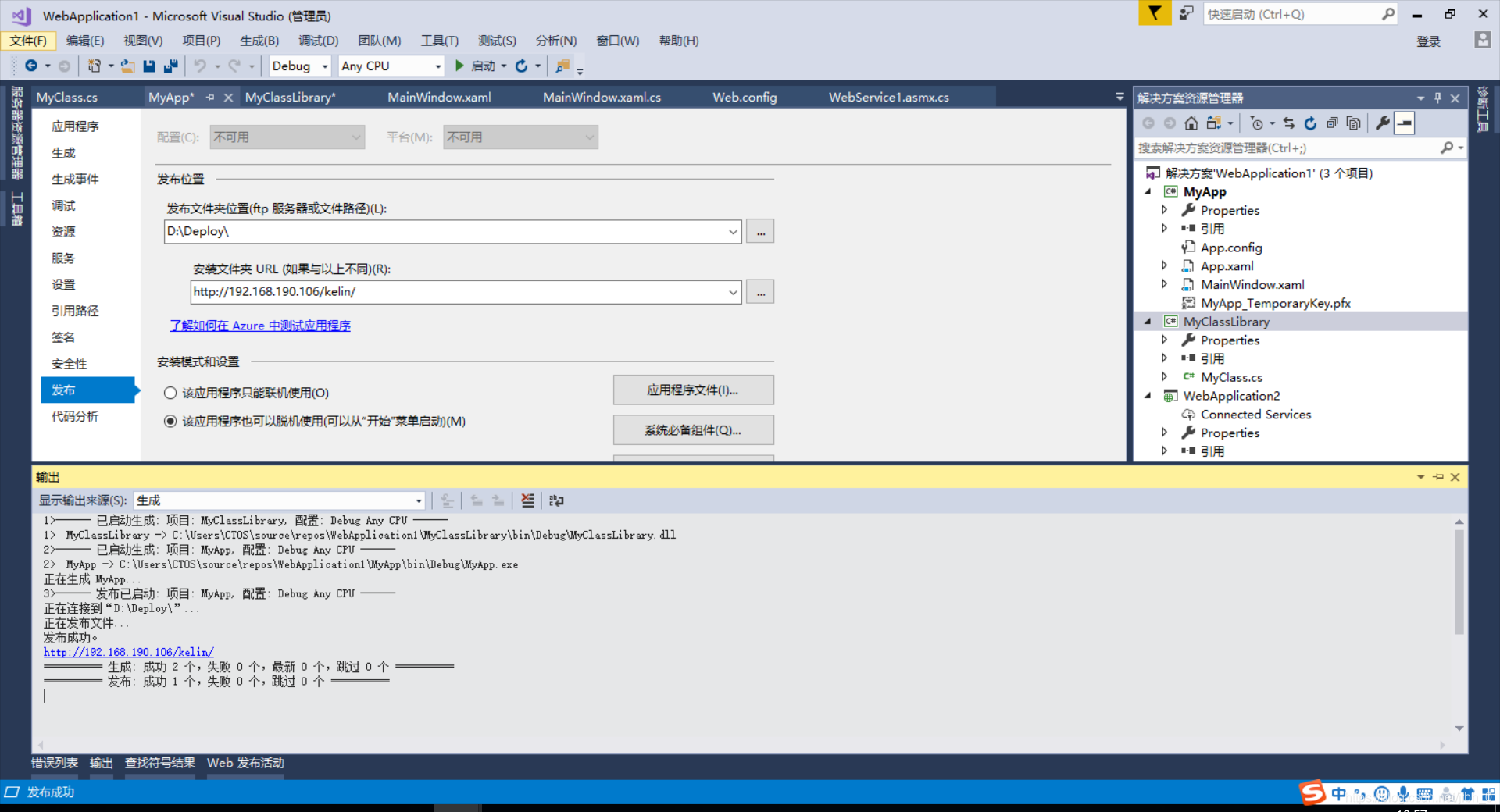1500x812 pixels.
Task: Open the 文件(F) menu
Action: 28,41
